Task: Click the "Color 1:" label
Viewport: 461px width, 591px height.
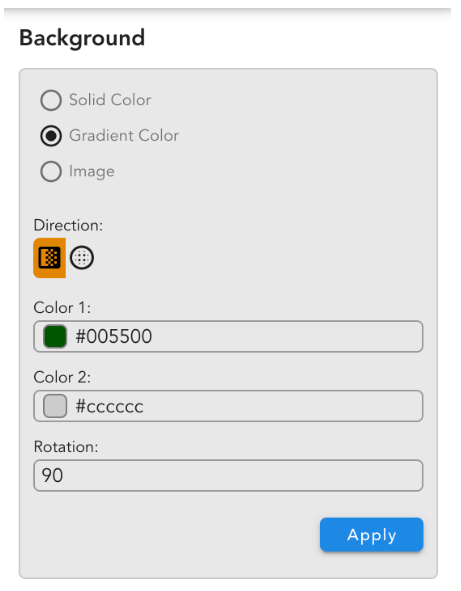Action: pos(62,308)
